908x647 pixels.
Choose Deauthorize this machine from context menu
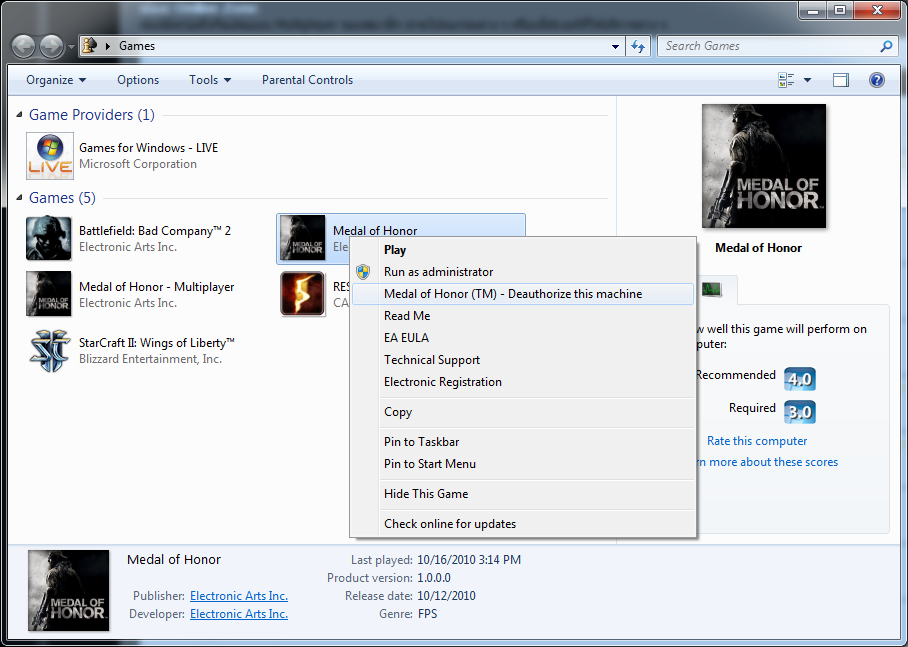coord(513,294)
